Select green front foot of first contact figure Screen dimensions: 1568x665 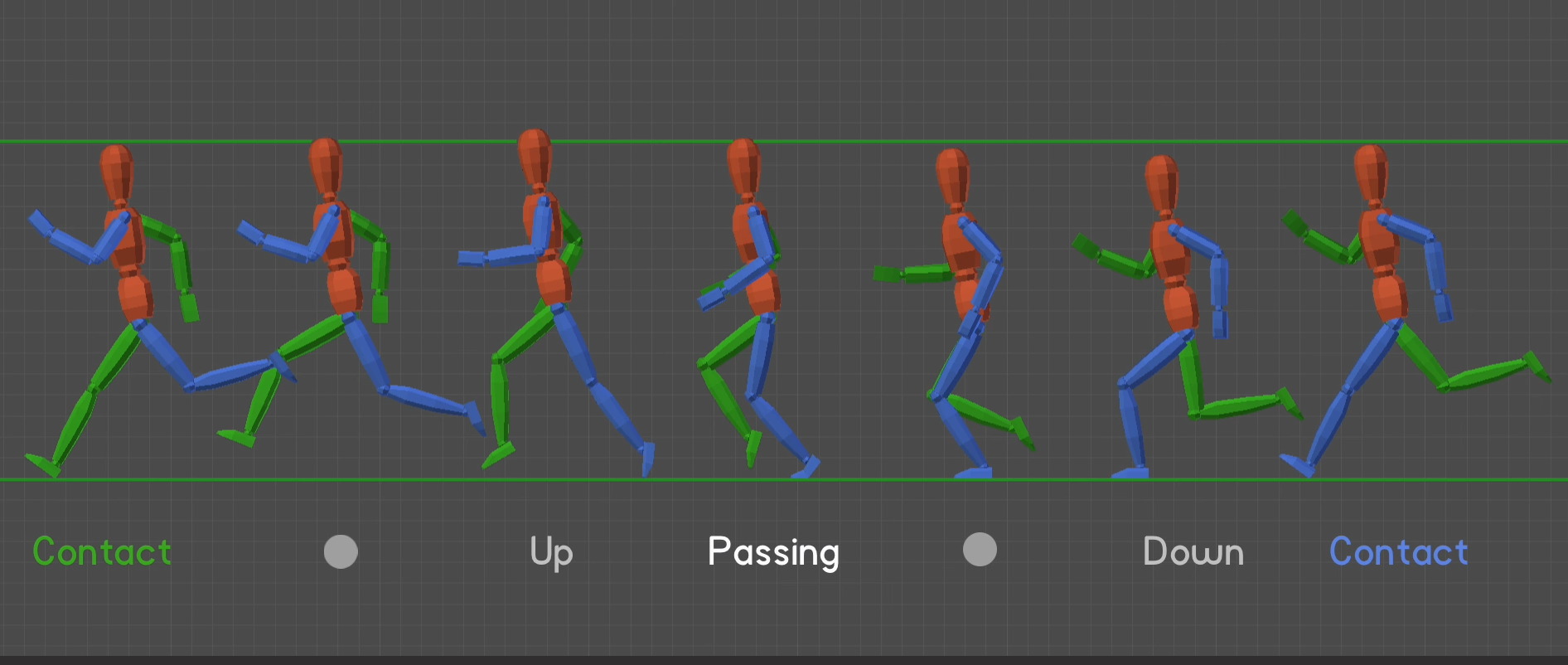pos(42,465)
